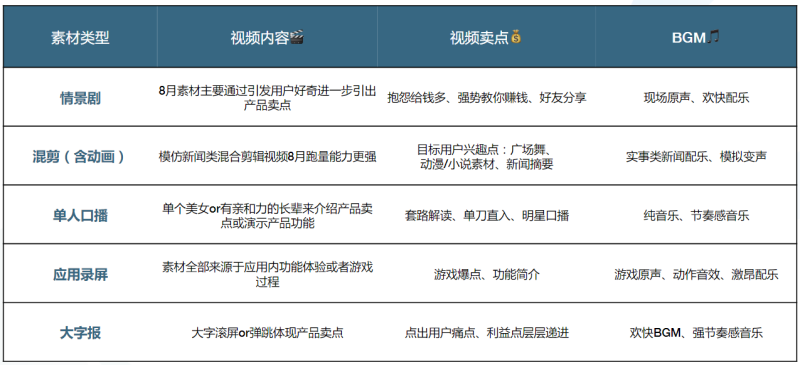Select the cell 现场原声、欢快配乐

coord(696,98)
